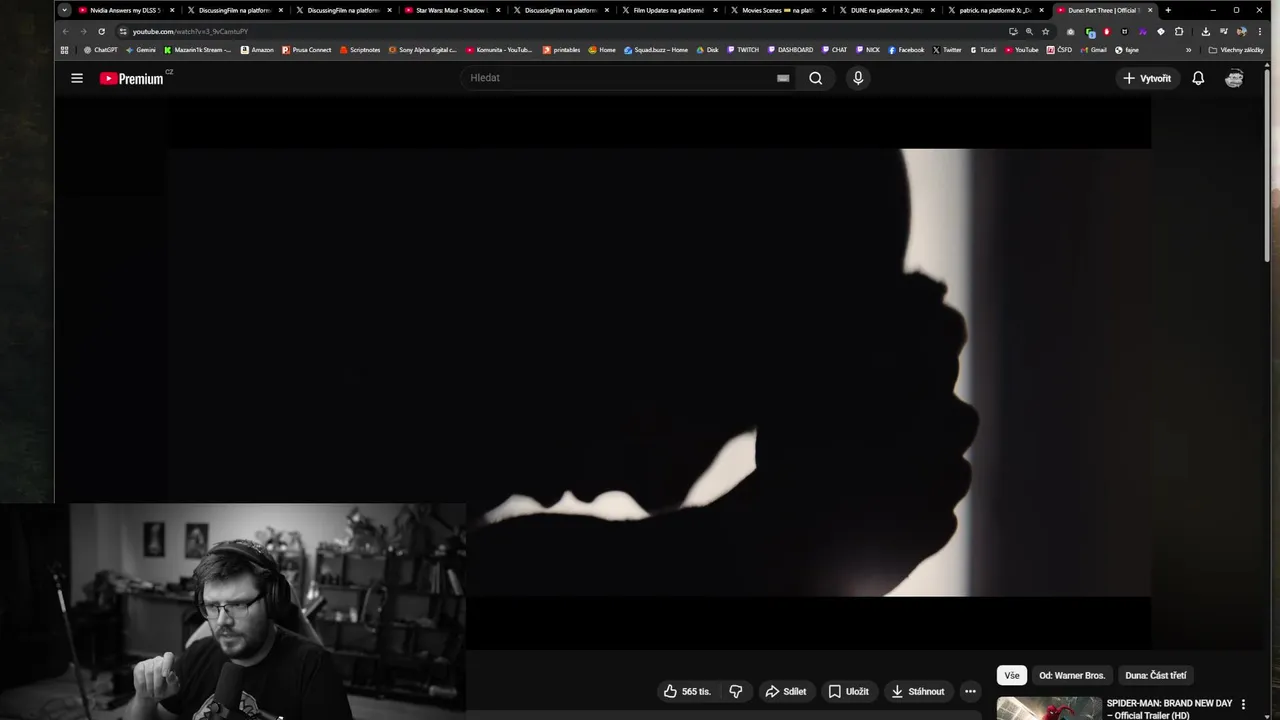Screen dimensions: 1280x720
Task: Open the Facebook bookmark
Action: click(x=906, y=50)
